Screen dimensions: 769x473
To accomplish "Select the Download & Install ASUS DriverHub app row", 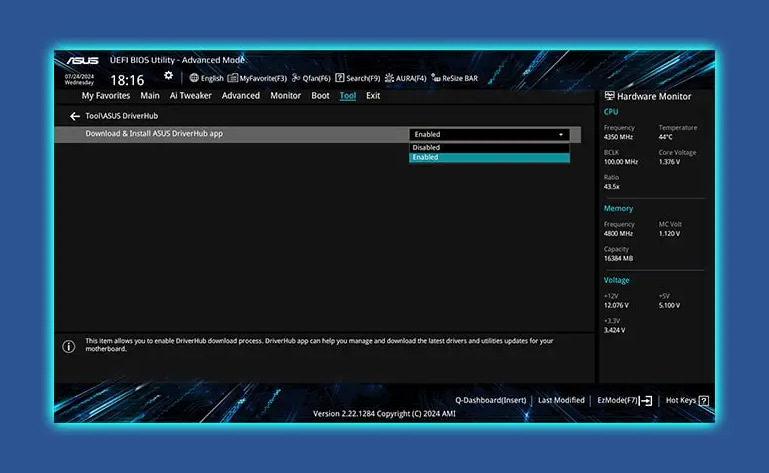I will pos(317,134).
